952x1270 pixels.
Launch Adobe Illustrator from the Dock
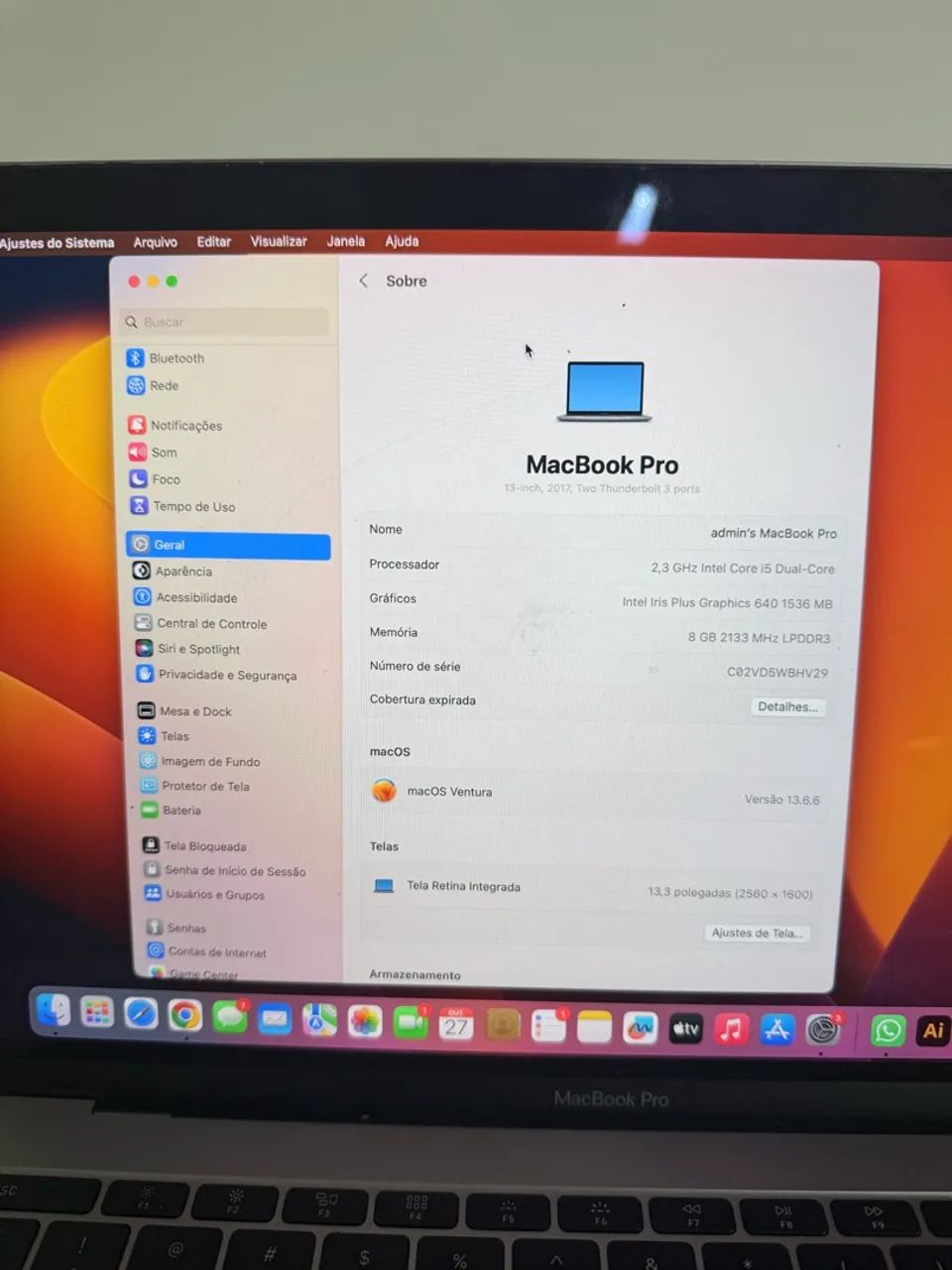(933, 1031)
